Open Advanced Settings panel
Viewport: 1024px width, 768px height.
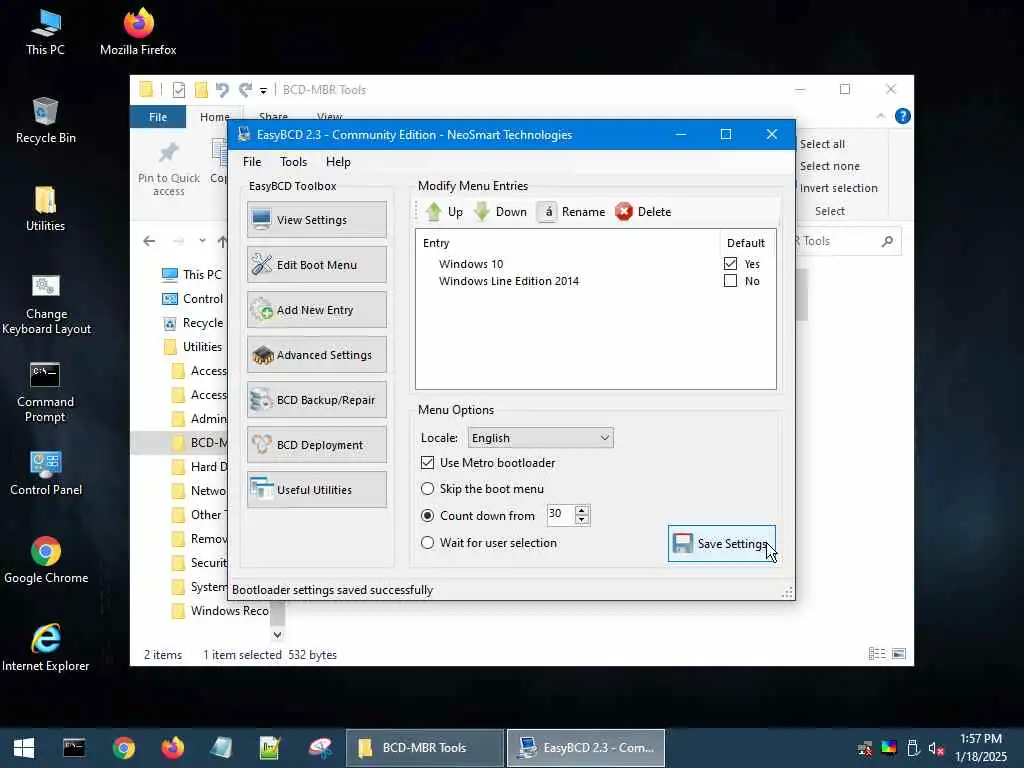tap(317, 355)
